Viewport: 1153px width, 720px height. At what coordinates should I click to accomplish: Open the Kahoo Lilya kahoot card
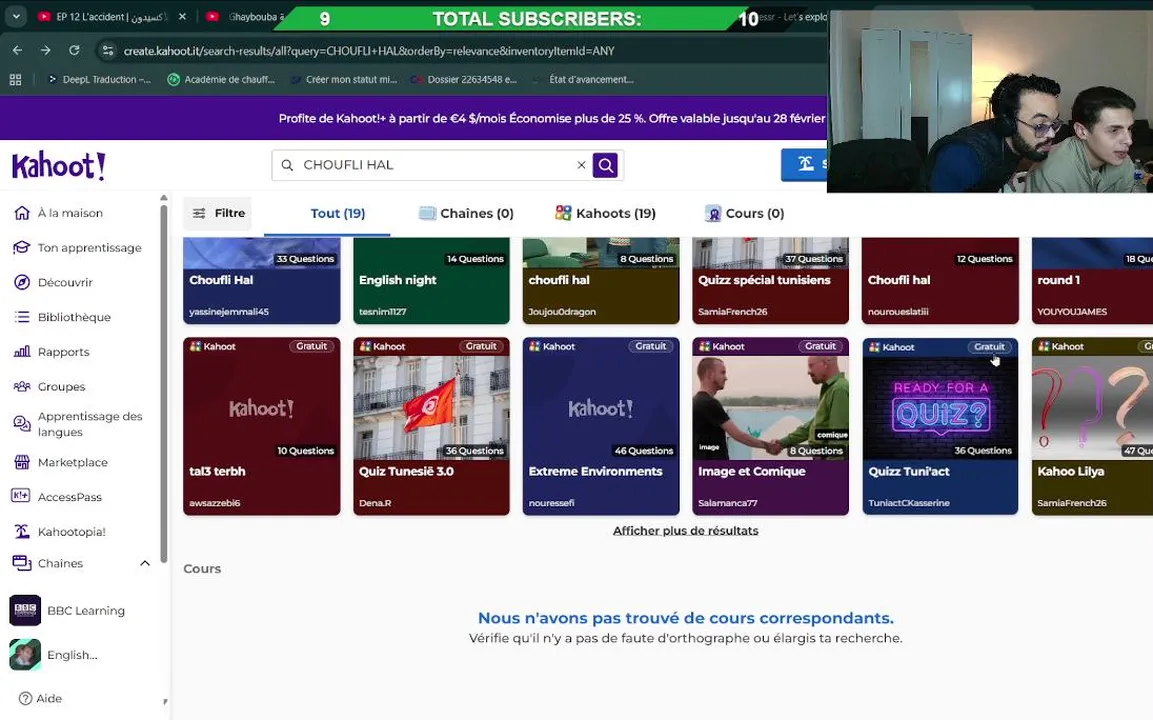1093,427
